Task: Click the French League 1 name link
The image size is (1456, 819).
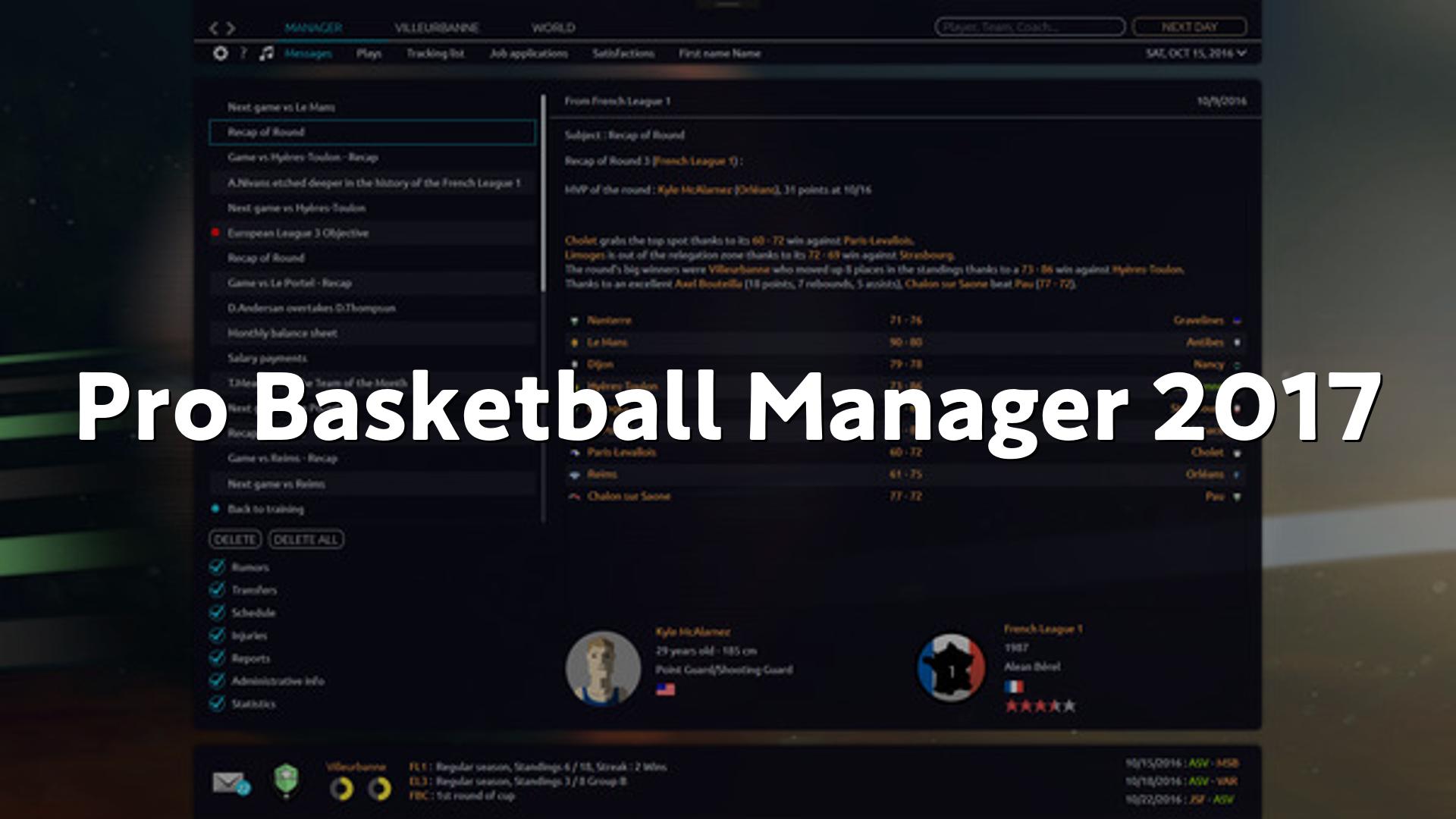Action: [1043, 629]
